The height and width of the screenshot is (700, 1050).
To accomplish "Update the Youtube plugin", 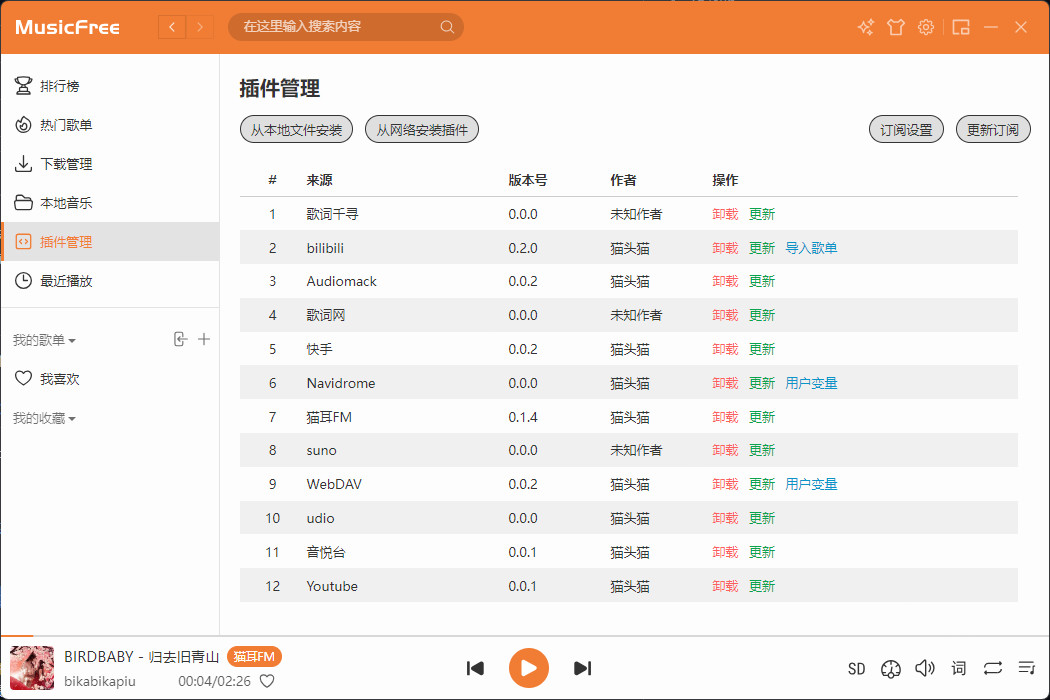I will pyautogui.click(x=762, y=586).
